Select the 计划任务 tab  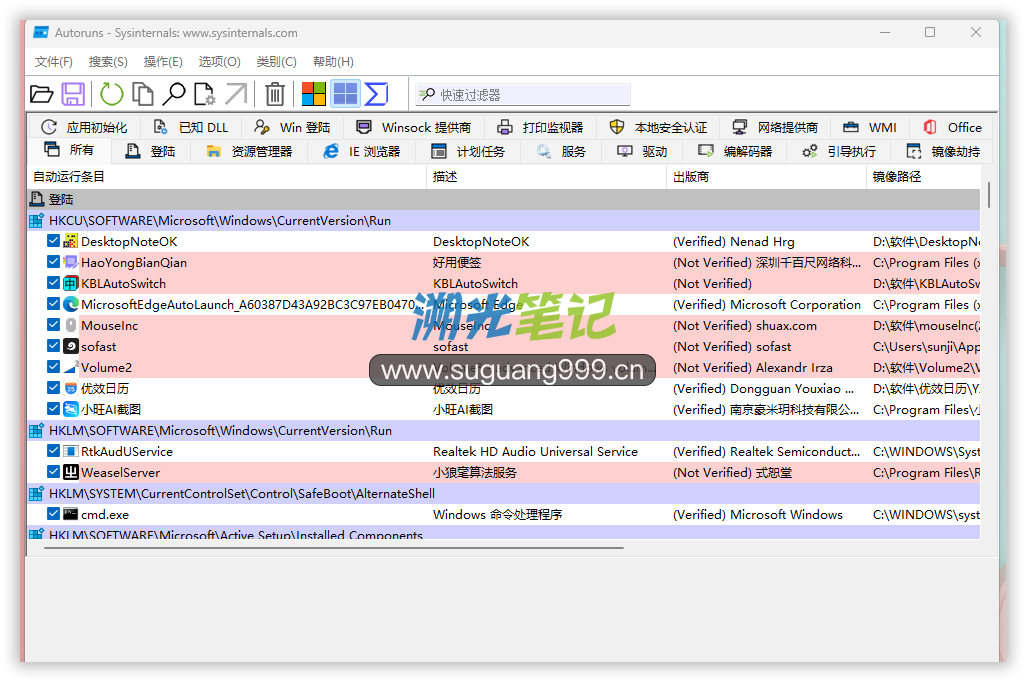(469, 151)
